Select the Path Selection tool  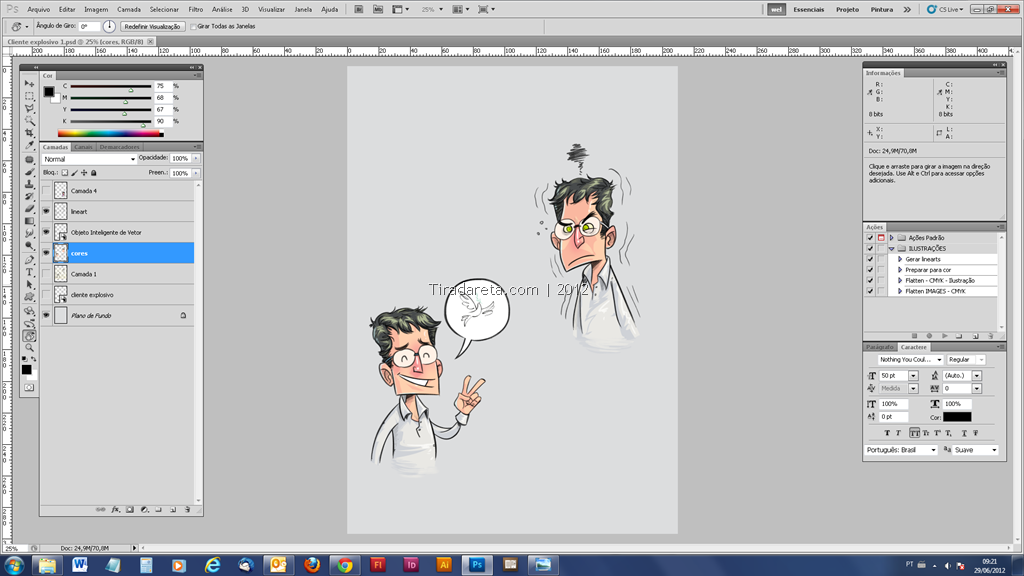tap(29, 285)
